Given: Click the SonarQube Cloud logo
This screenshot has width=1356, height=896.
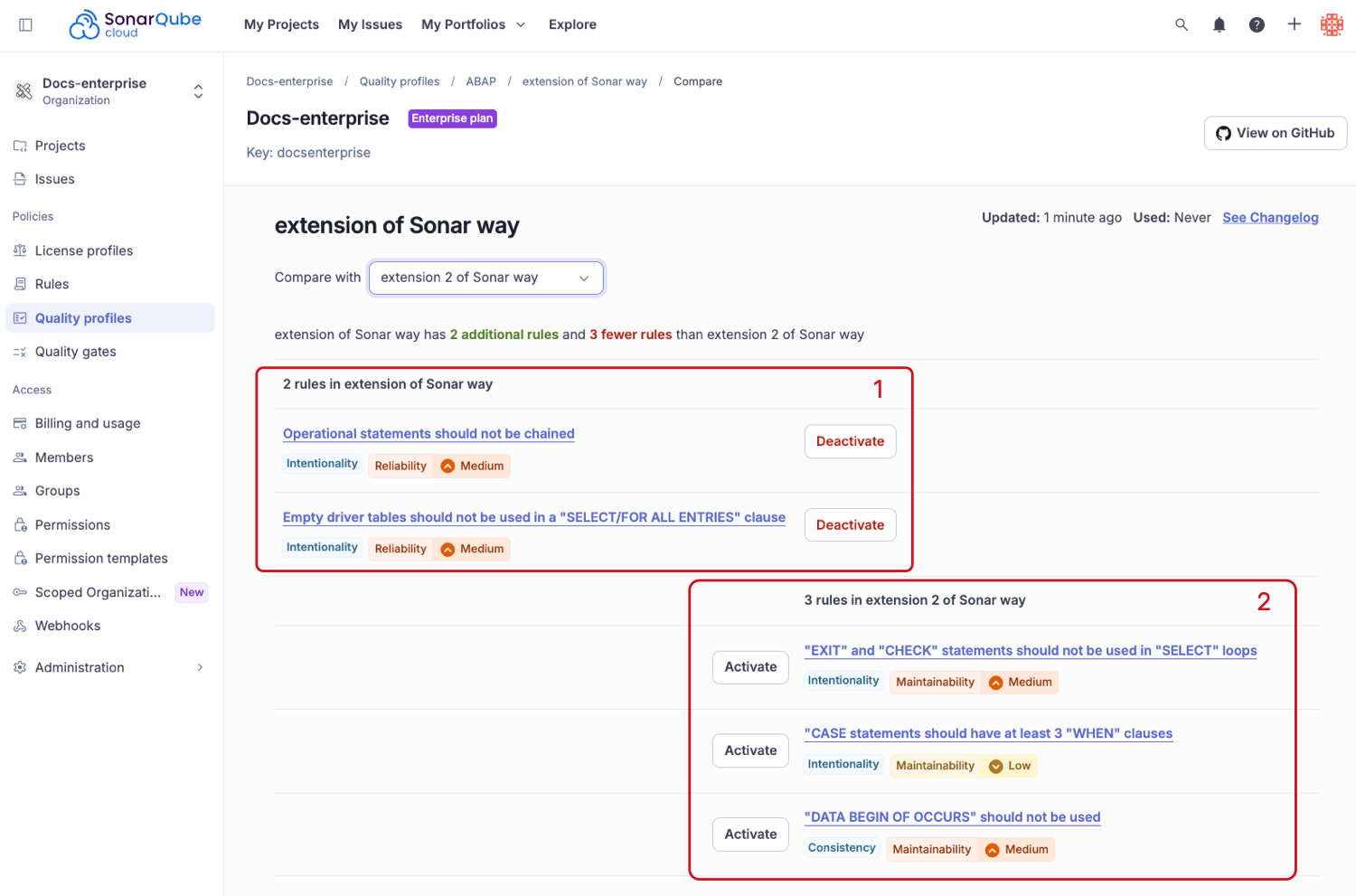Looking at the screenshot, I should click(x=134, y=24).
